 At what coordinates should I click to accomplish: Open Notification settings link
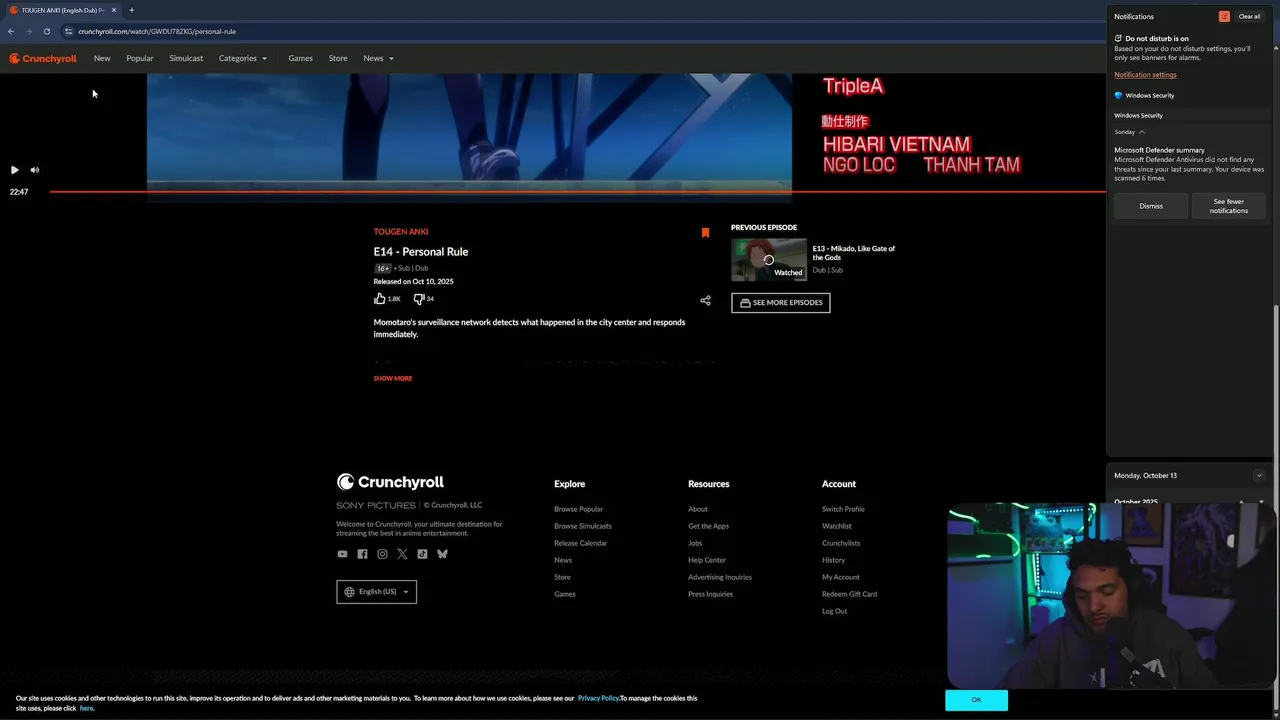pos(1145,75)
